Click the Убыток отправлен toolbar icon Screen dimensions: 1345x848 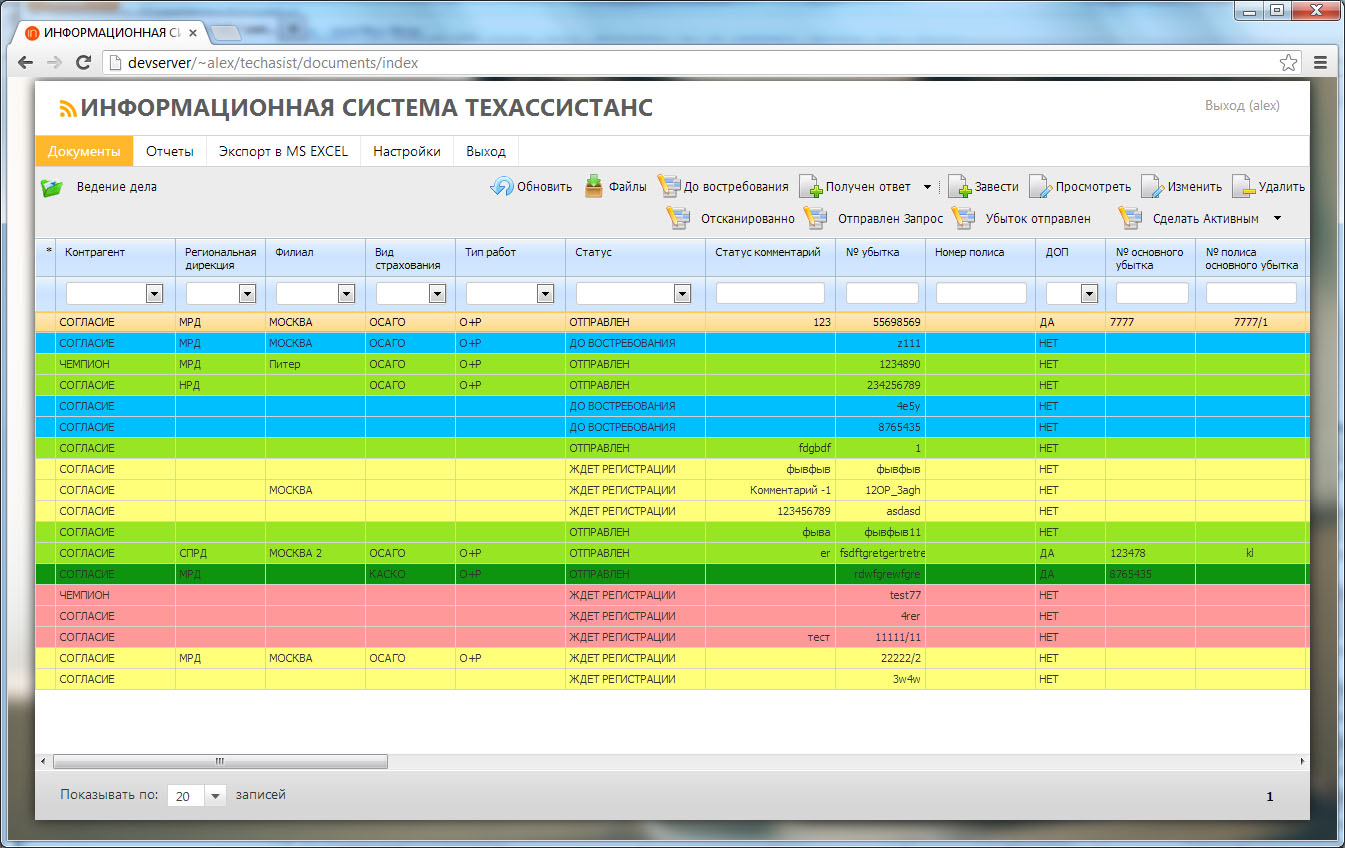(x=963, y=218)
